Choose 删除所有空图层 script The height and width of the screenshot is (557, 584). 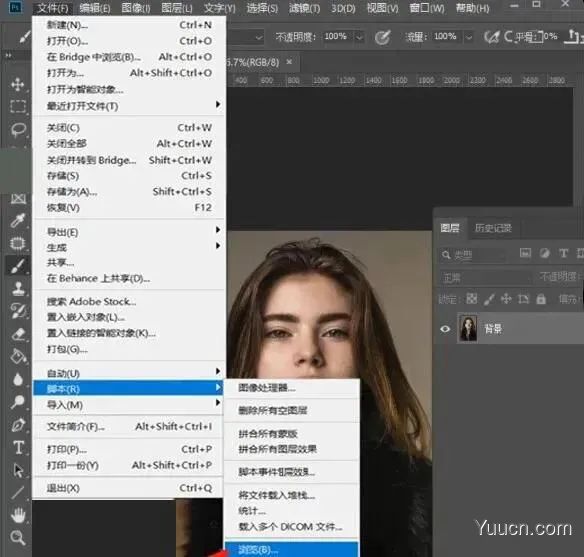[292, 410]
